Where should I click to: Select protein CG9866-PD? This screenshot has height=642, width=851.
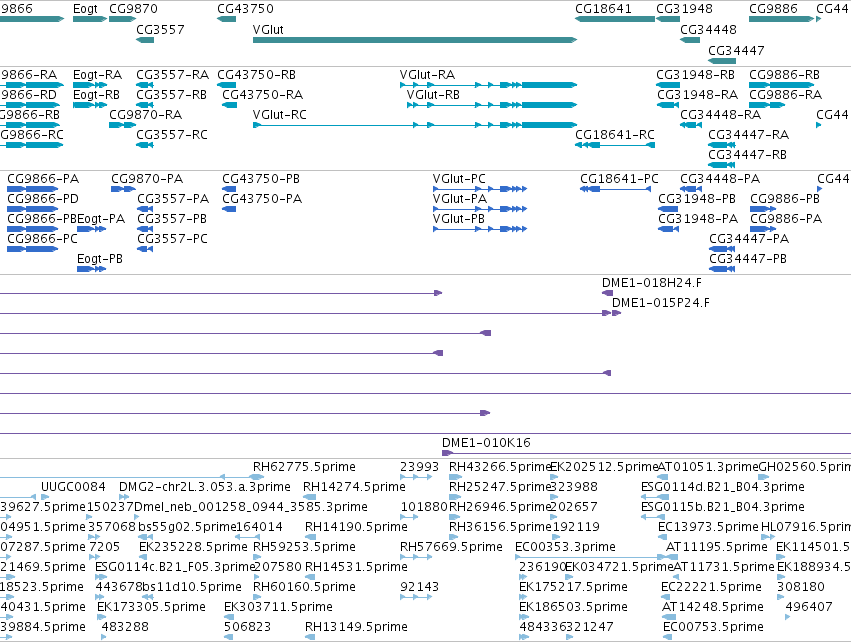click(33, 209)
